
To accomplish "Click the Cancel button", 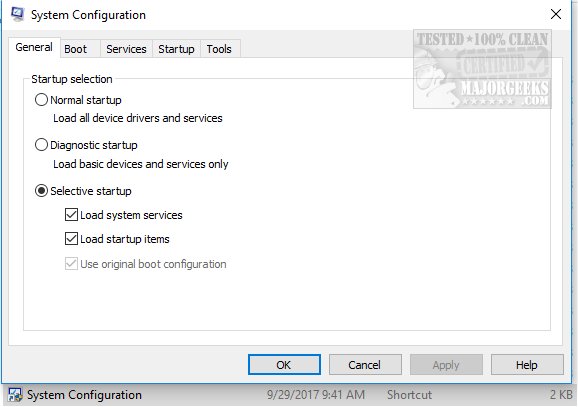I will click(x=365, y=365).
